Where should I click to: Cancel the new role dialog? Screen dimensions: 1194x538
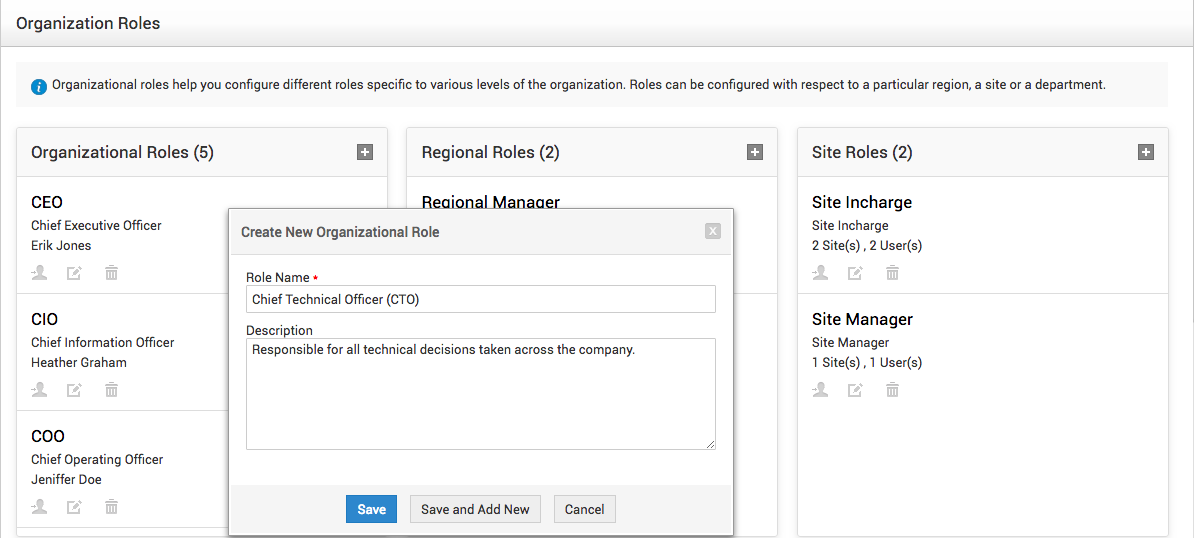point(585,509)
